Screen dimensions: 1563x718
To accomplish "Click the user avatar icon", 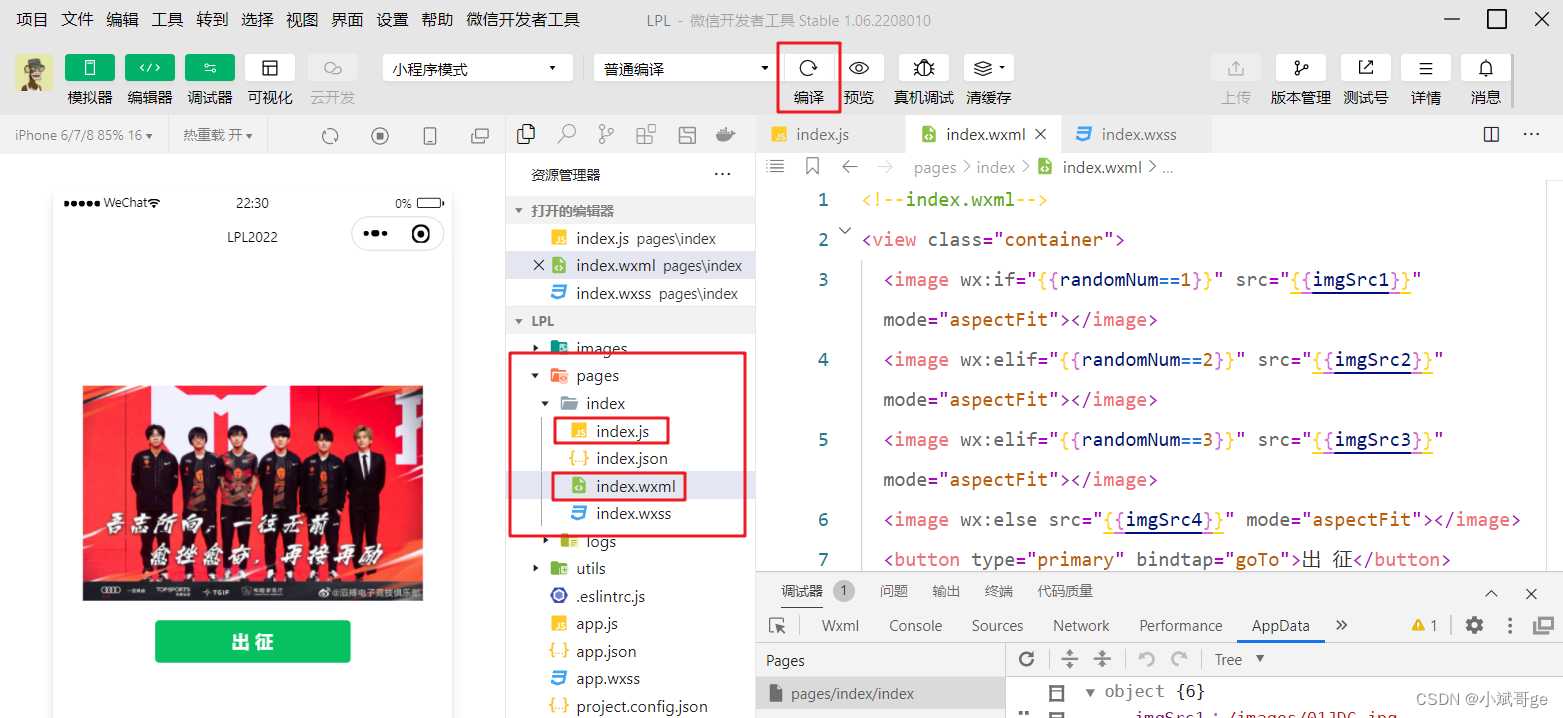I will tap(35, 73).
